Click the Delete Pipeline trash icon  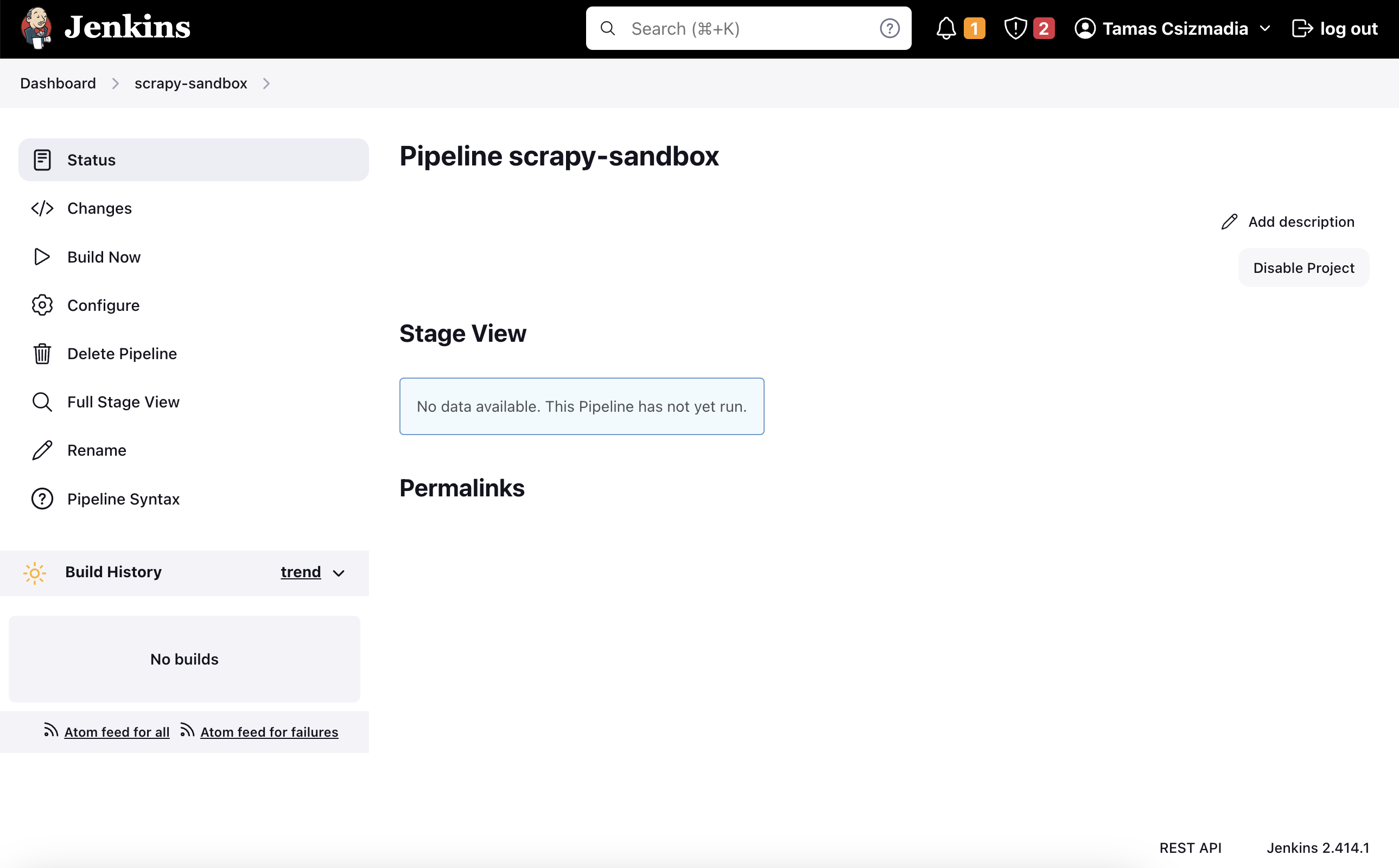click(41, 354)
